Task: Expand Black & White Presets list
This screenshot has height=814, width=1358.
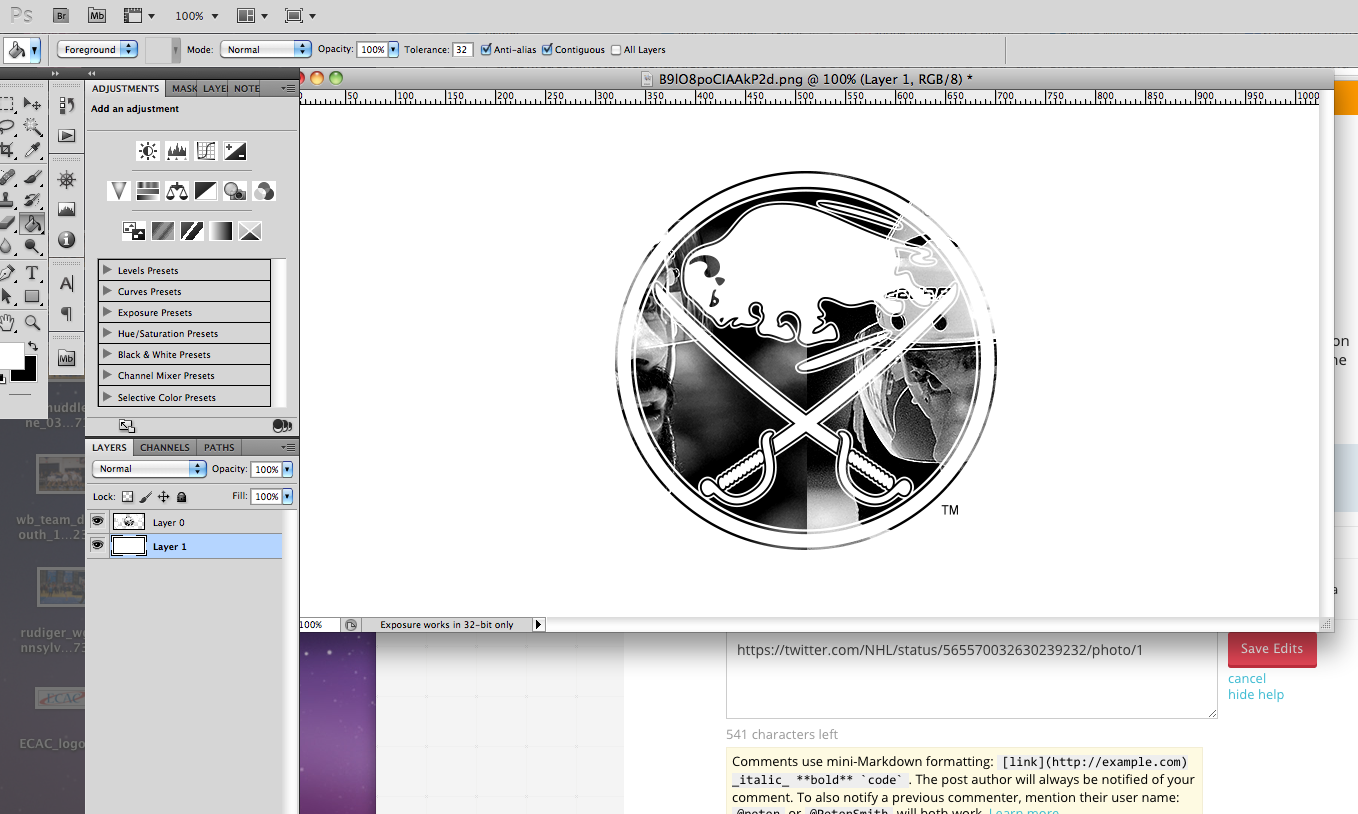Action: point(108,354)
